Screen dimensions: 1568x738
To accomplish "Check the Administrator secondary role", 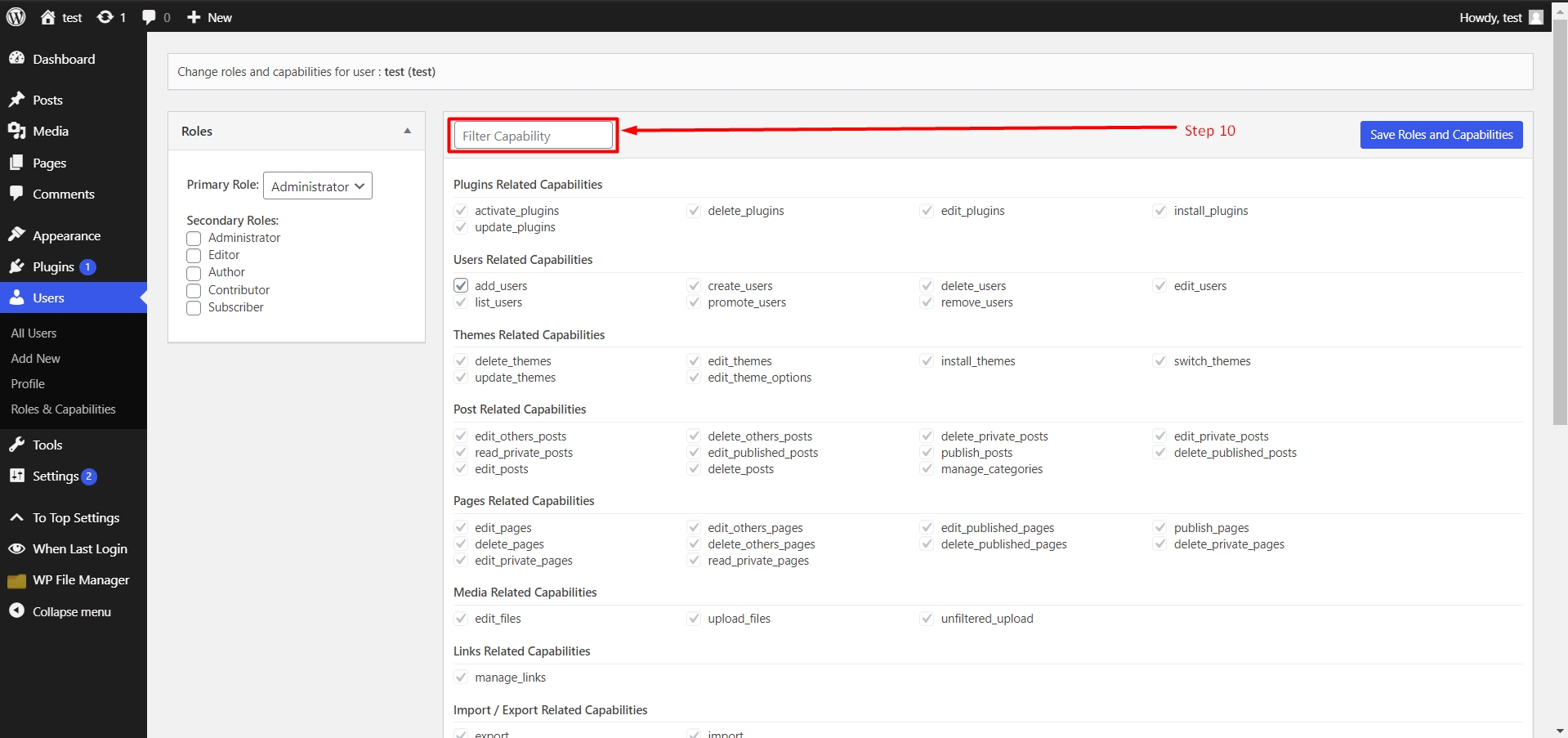I will click(194, 239).
